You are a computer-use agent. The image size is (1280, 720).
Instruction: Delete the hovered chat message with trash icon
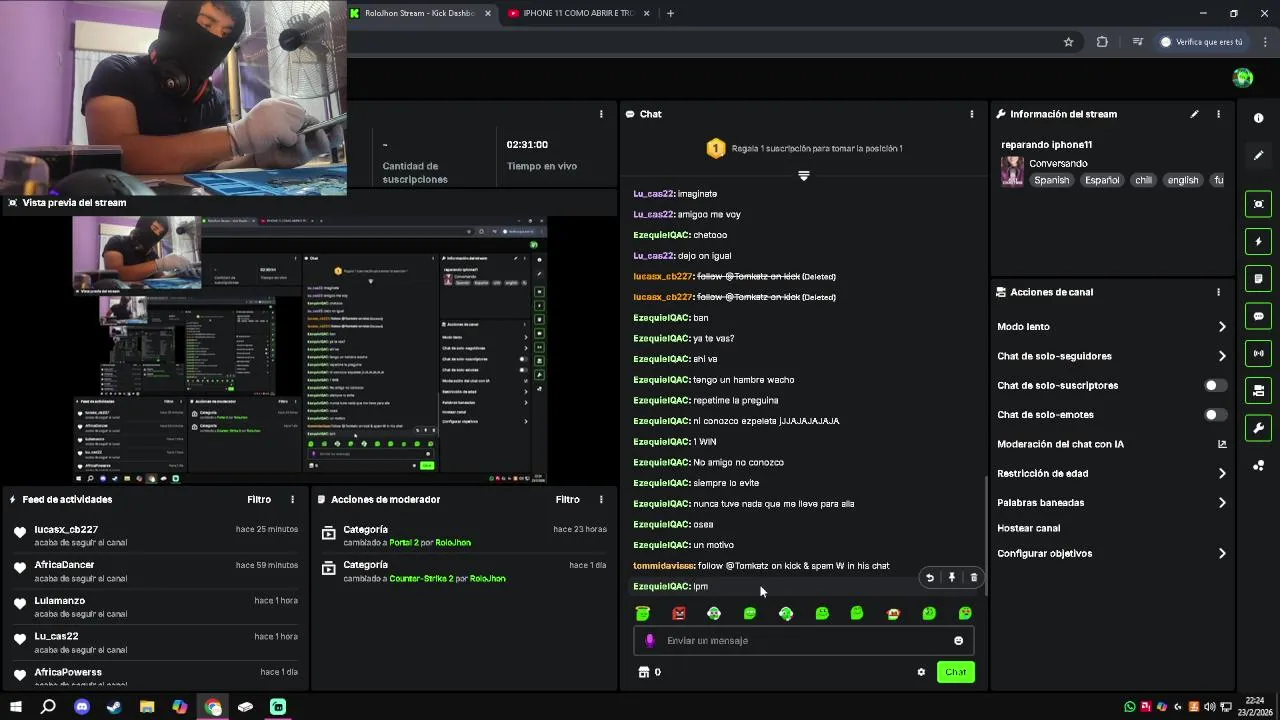pyautogui.click(x=974, y=577)
